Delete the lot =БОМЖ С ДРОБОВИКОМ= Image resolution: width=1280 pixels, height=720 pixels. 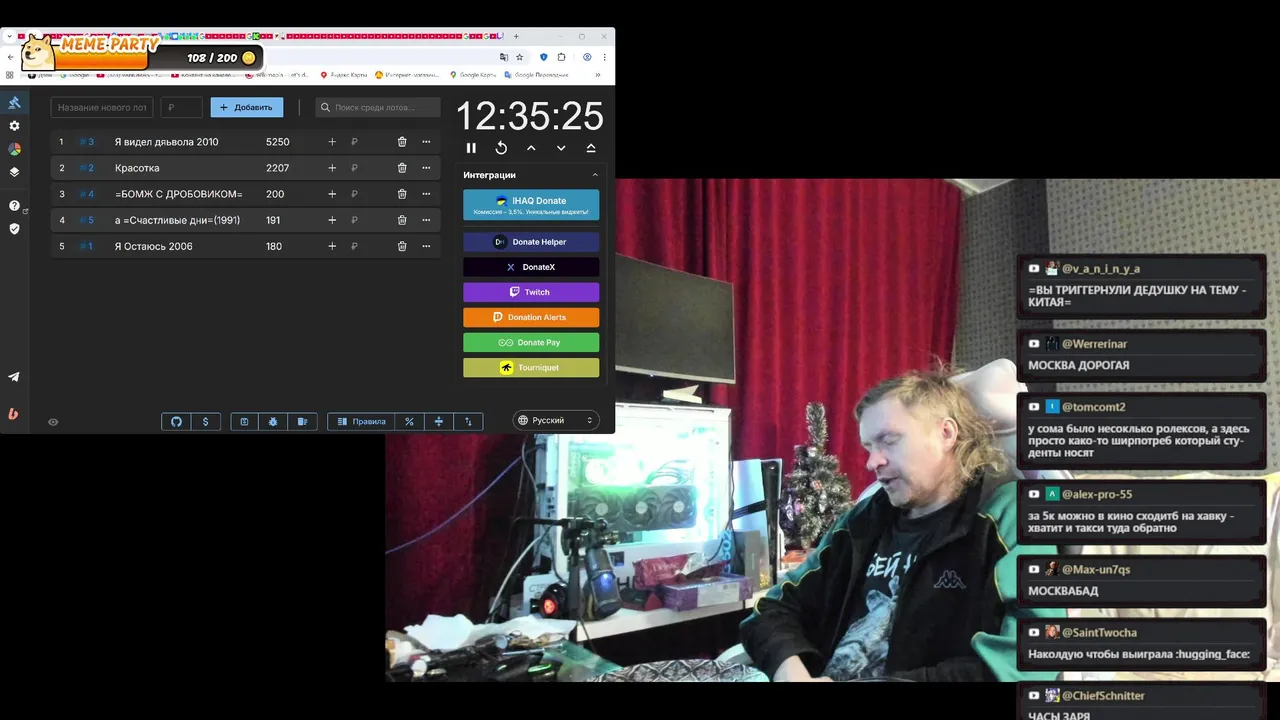click(402, 194)
